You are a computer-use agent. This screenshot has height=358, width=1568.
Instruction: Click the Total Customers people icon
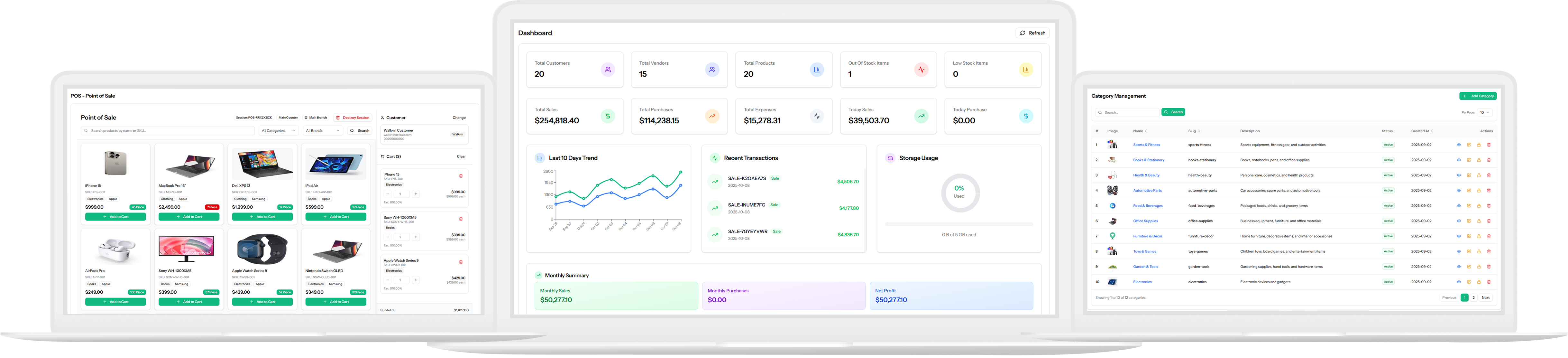(x=608, y=70)
